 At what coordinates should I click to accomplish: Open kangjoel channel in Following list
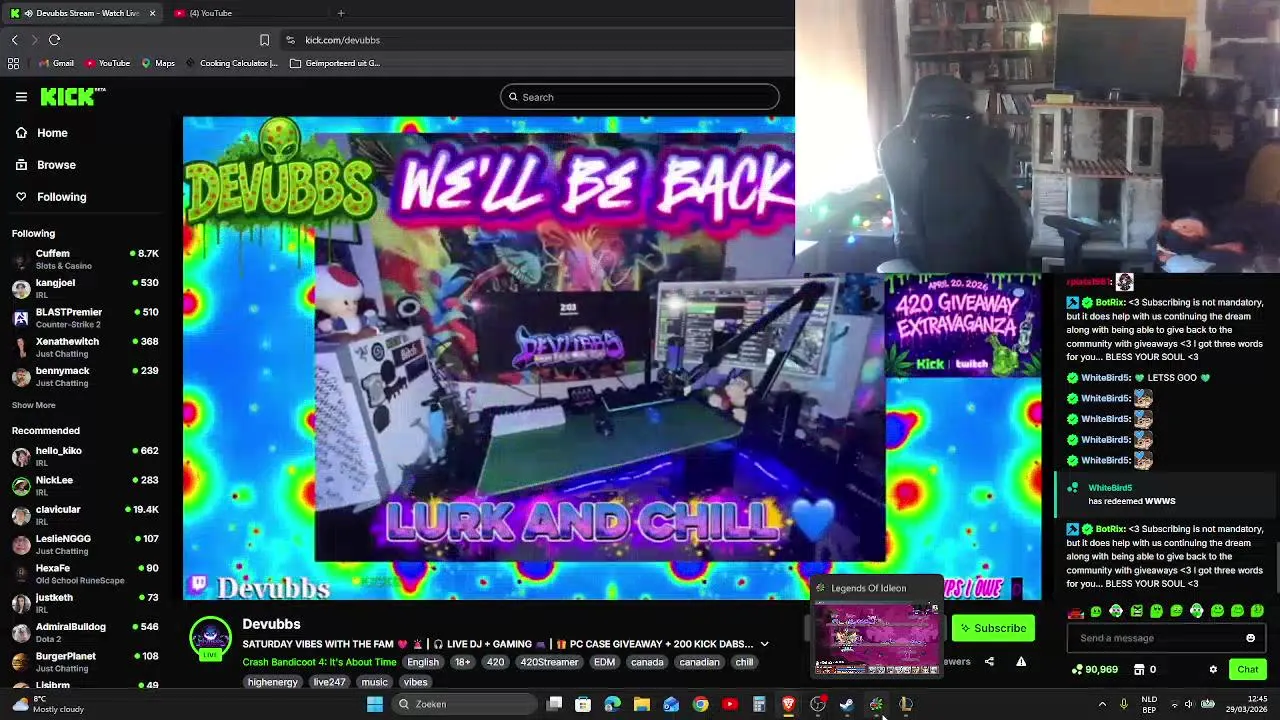tap(85, 288)
